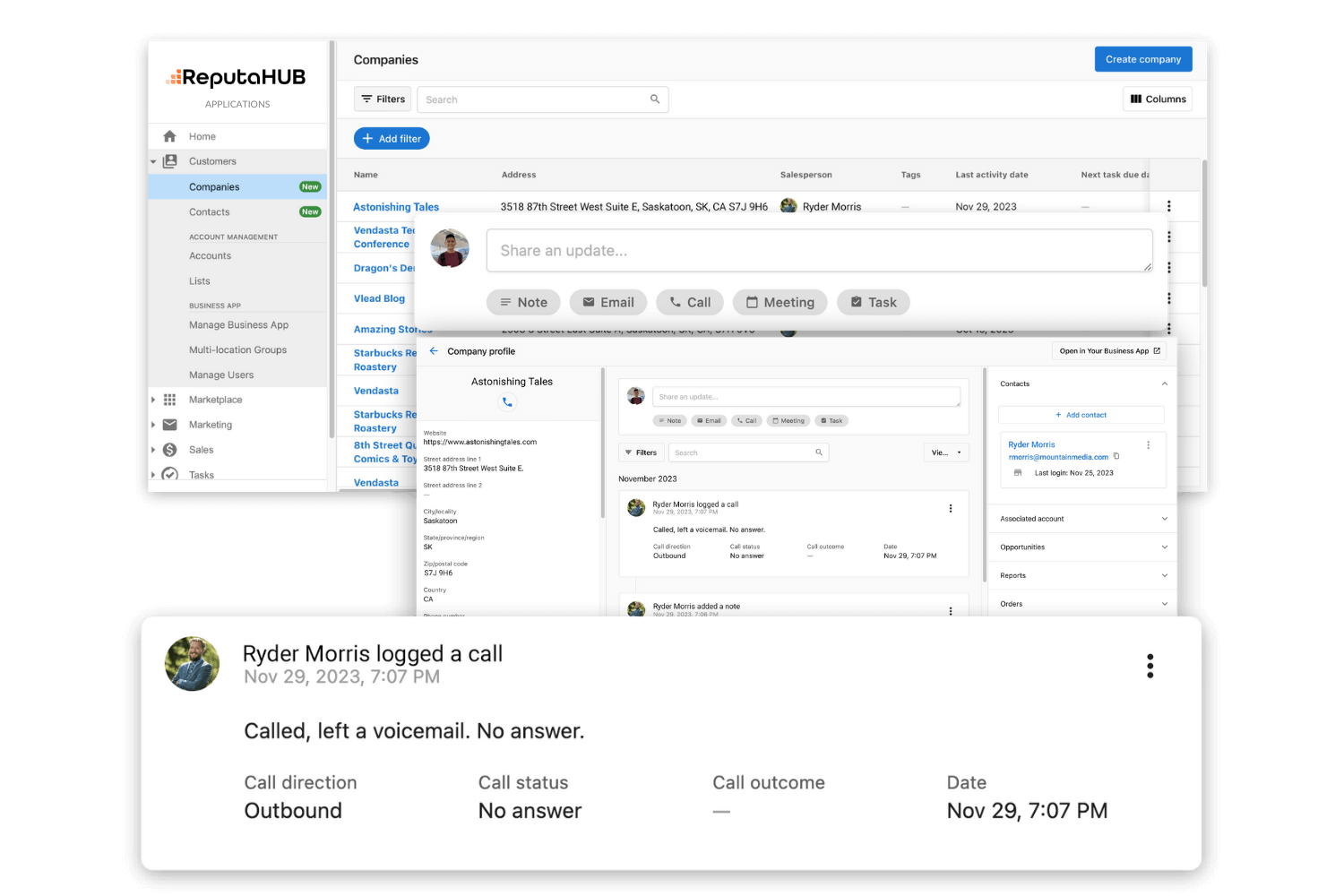Open Filters in company profile activity feed

[x=641, y=452]
